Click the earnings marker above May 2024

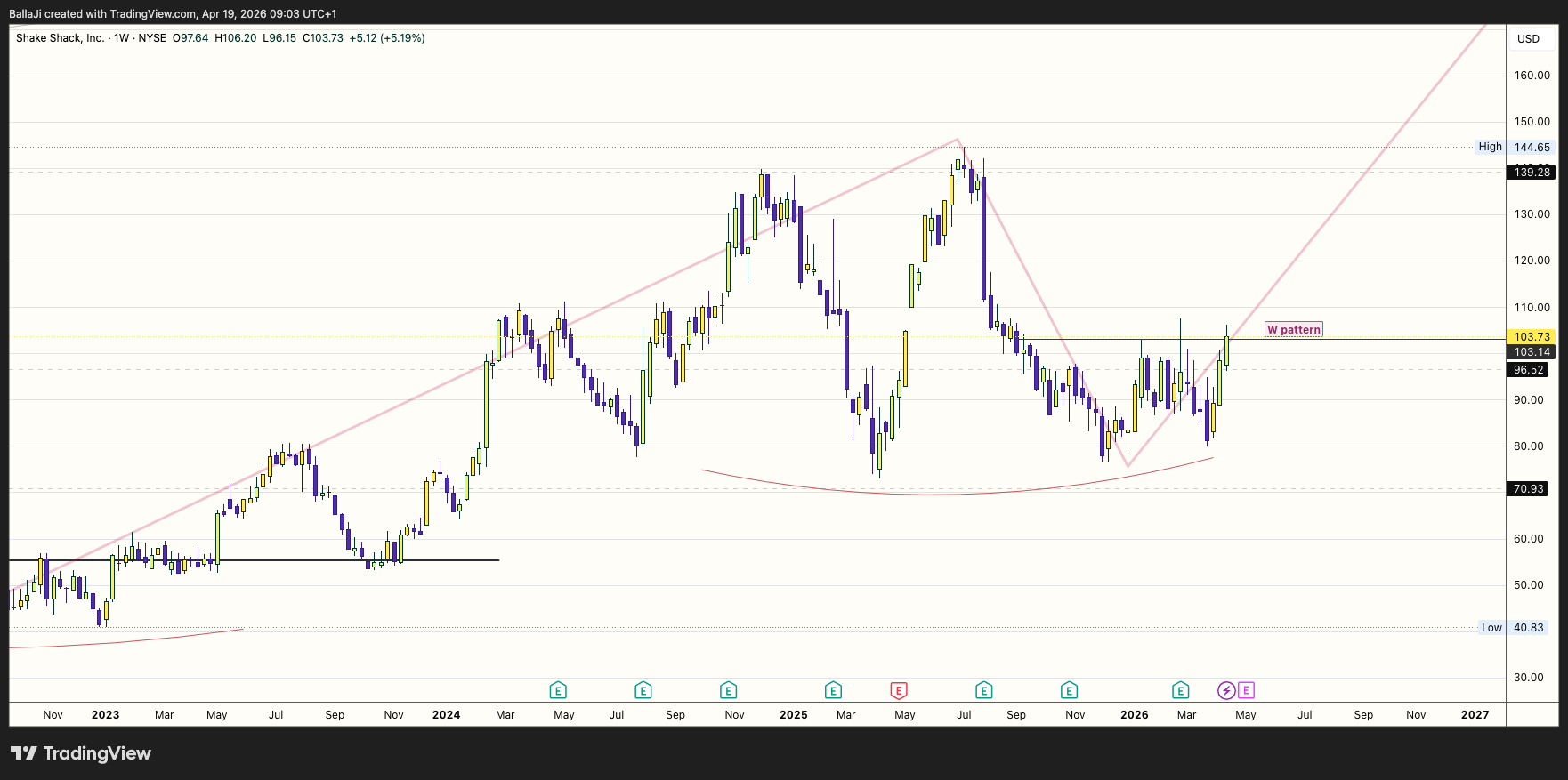558,690
